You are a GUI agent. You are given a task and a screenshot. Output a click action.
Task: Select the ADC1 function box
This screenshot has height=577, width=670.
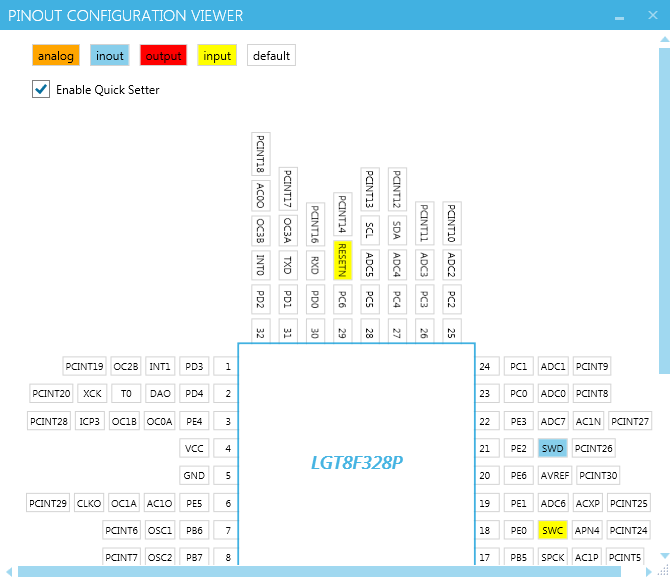[x=552, y=366]
